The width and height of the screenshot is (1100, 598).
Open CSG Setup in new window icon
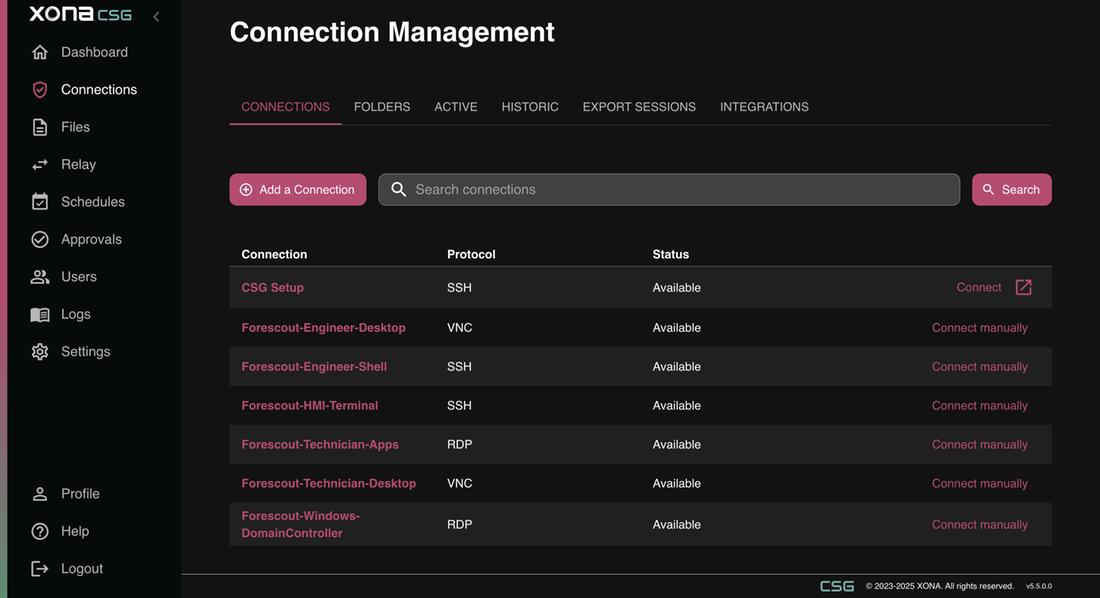pos(1023,288)
